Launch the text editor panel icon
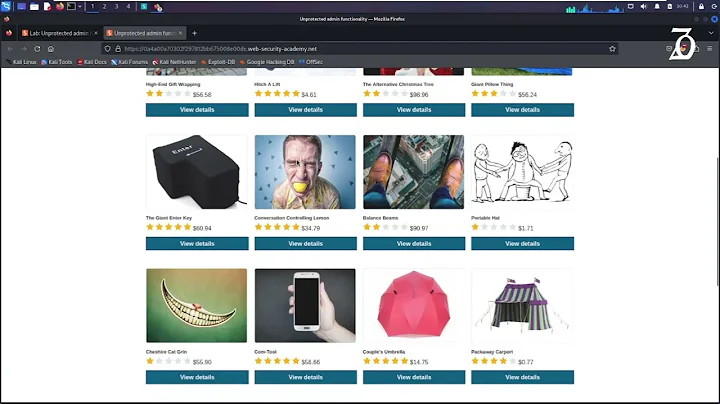The height and width of the screenshot is (404, 720). pos(47,7)
